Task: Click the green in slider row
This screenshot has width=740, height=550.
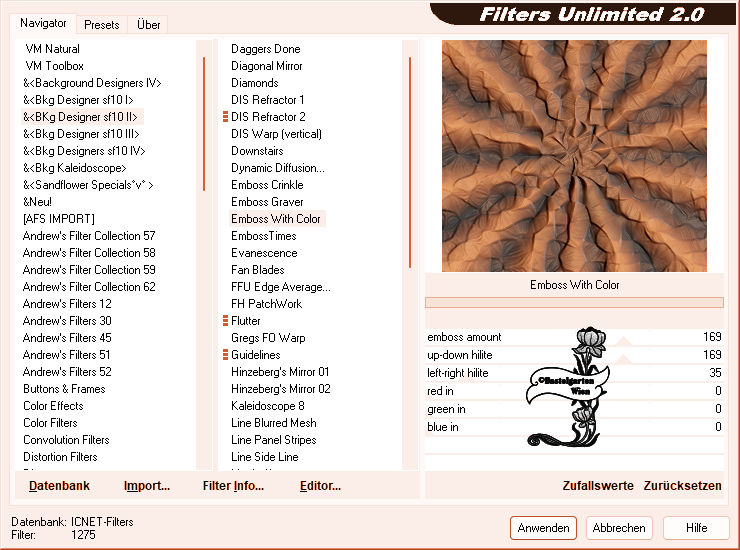Action: click(574, 409)
